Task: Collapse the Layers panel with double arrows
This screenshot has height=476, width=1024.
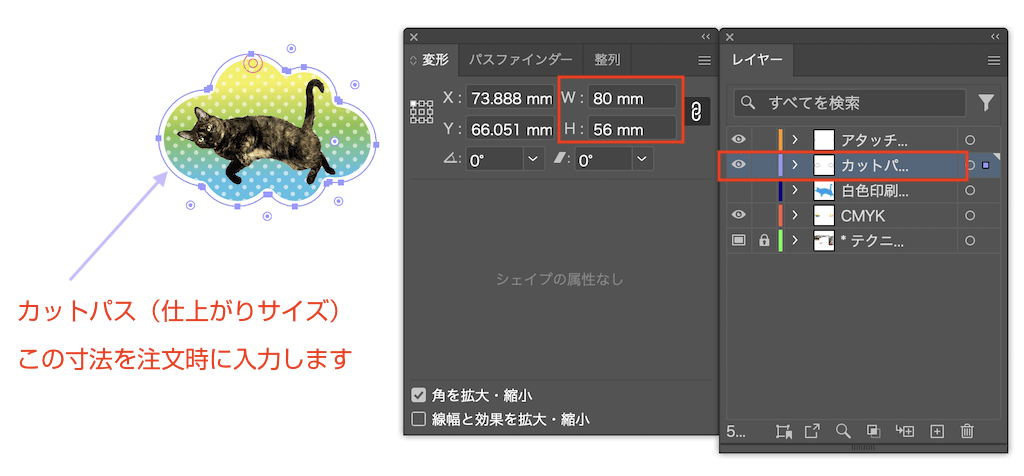Action: [995, 37]
